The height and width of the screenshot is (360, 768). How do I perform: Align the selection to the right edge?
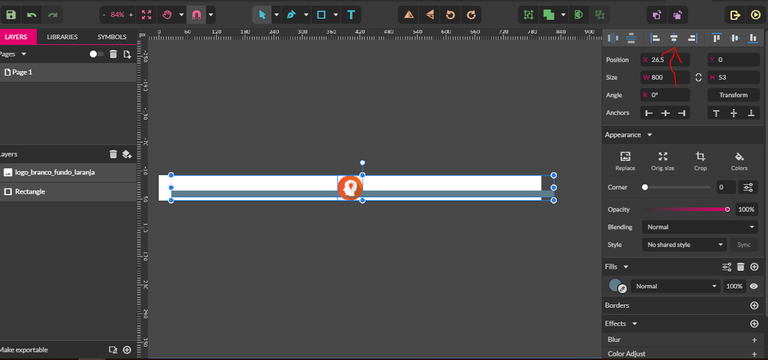point(692,38)
